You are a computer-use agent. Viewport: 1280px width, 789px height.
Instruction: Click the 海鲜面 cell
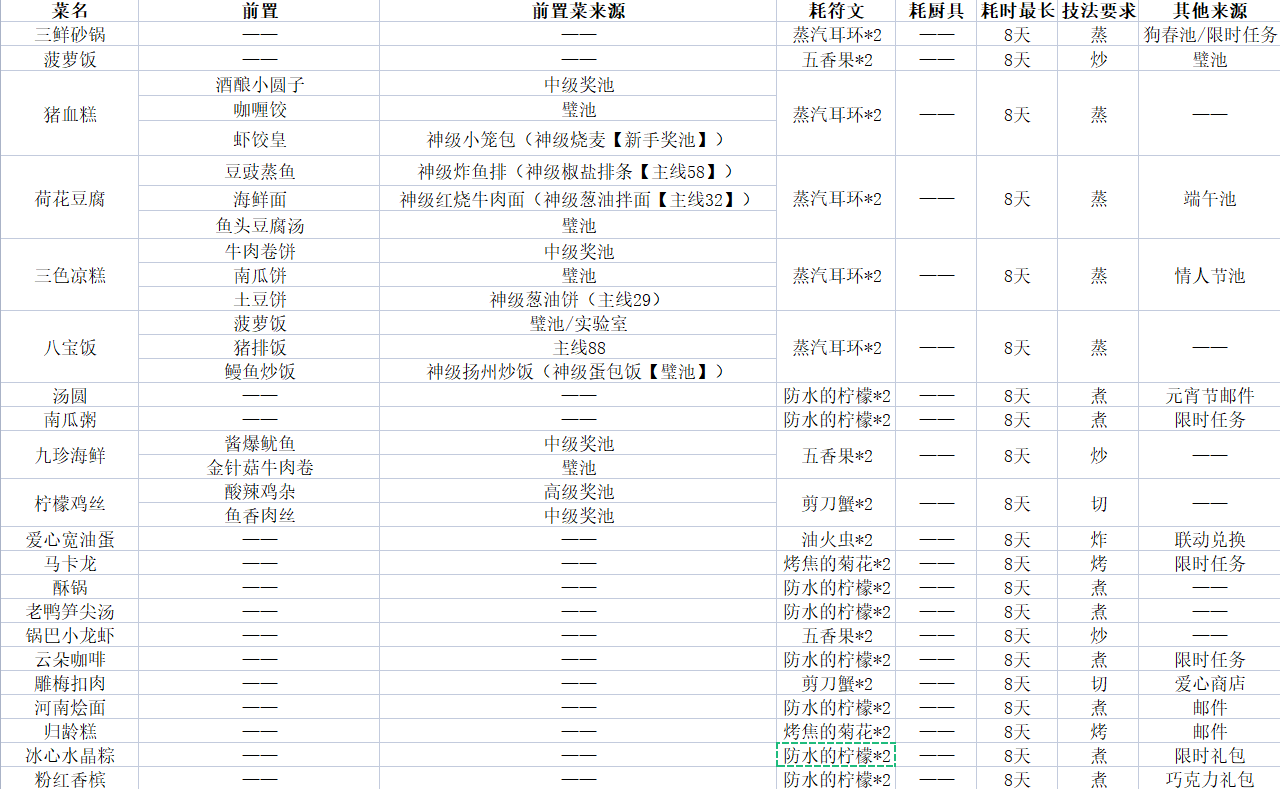(260, 199)
